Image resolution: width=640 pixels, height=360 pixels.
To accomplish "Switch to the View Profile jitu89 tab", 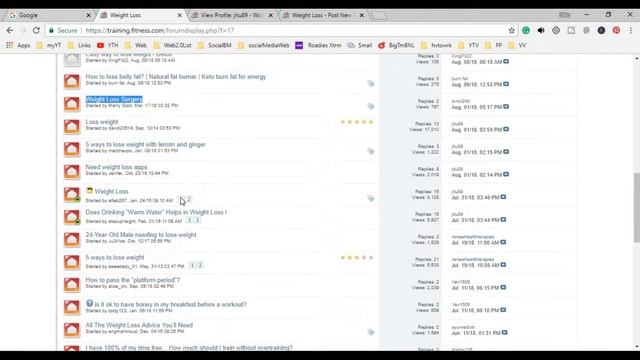I will point(231,15).
